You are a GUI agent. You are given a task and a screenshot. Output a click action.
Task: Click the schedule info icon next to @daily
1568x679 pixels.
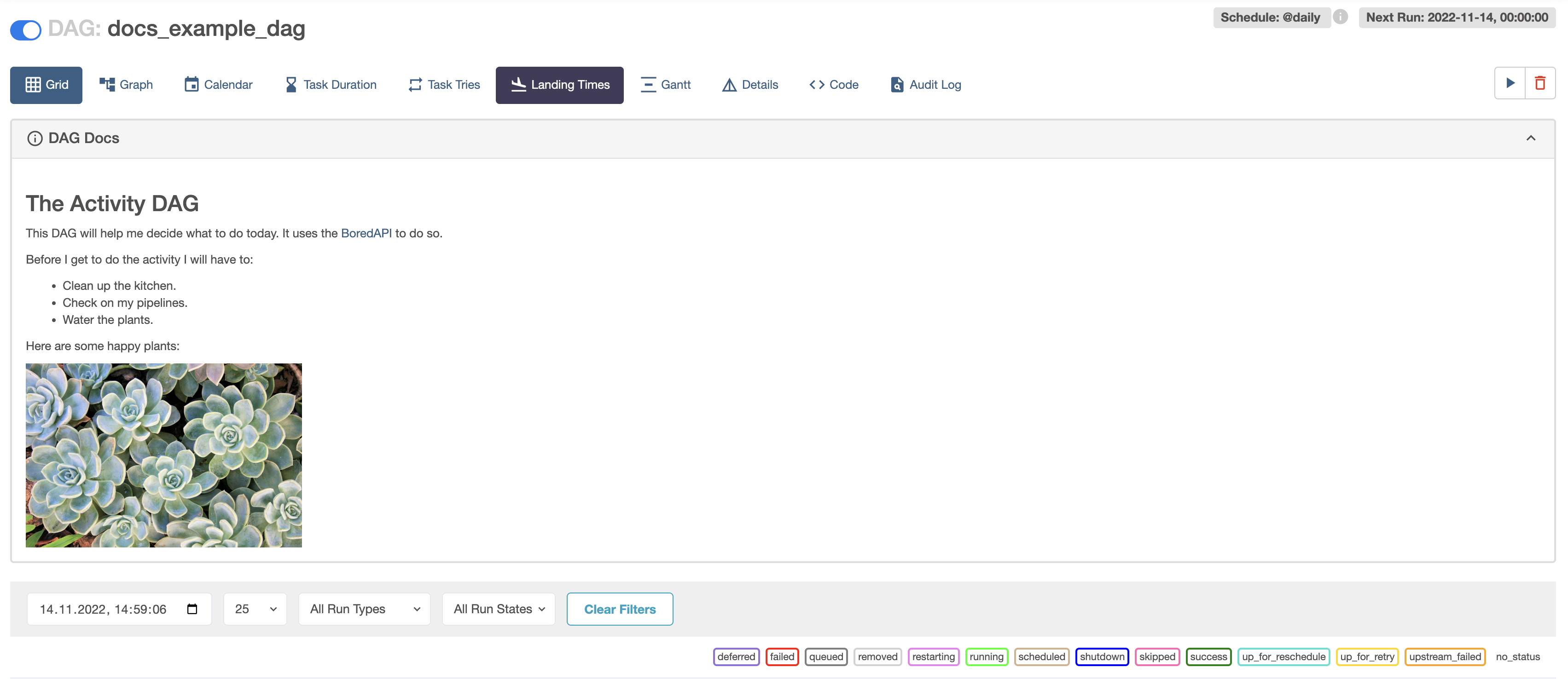click(1341, 17)
